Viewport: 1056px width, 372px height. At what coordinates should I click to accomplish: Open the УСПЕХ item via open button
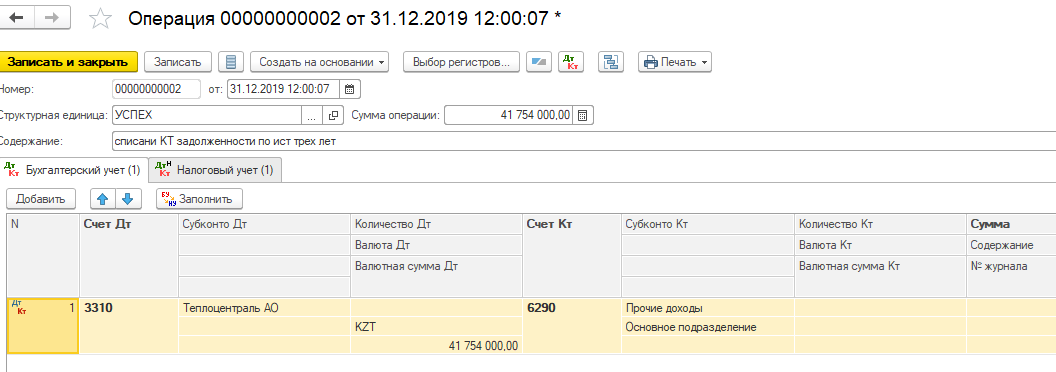333,115
